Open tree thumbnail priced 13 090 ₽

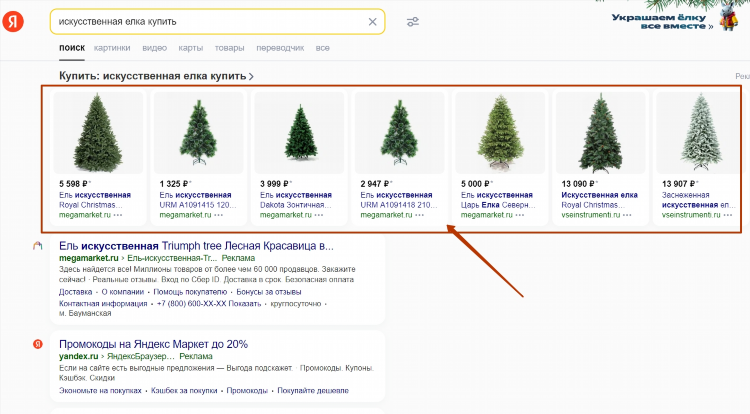point(600,133)
